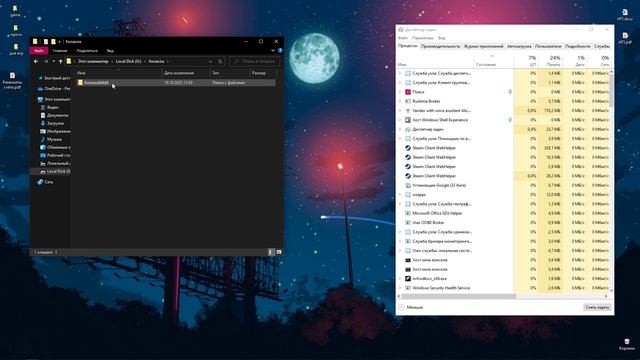Go up one folder with the up arrow
Screen dimensions: 640x360
tap(60, 62)
